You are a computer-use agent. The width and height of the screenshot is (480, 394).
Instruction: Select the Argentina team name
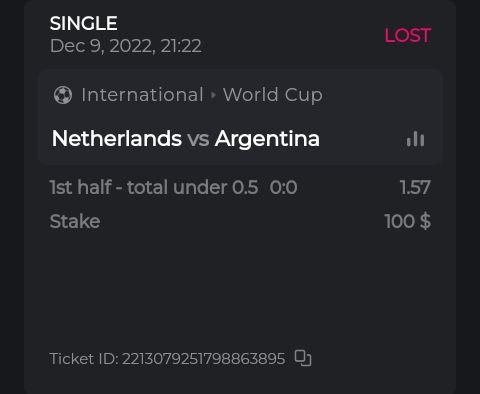point(267,139)
